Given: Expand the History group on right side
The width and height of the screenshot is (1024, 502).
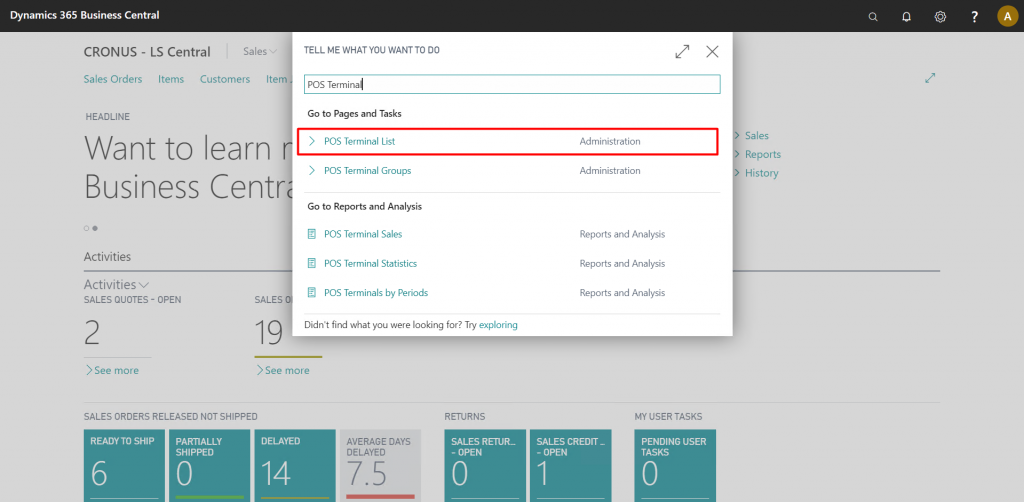Looking at the screenshot, I should 756,173.
